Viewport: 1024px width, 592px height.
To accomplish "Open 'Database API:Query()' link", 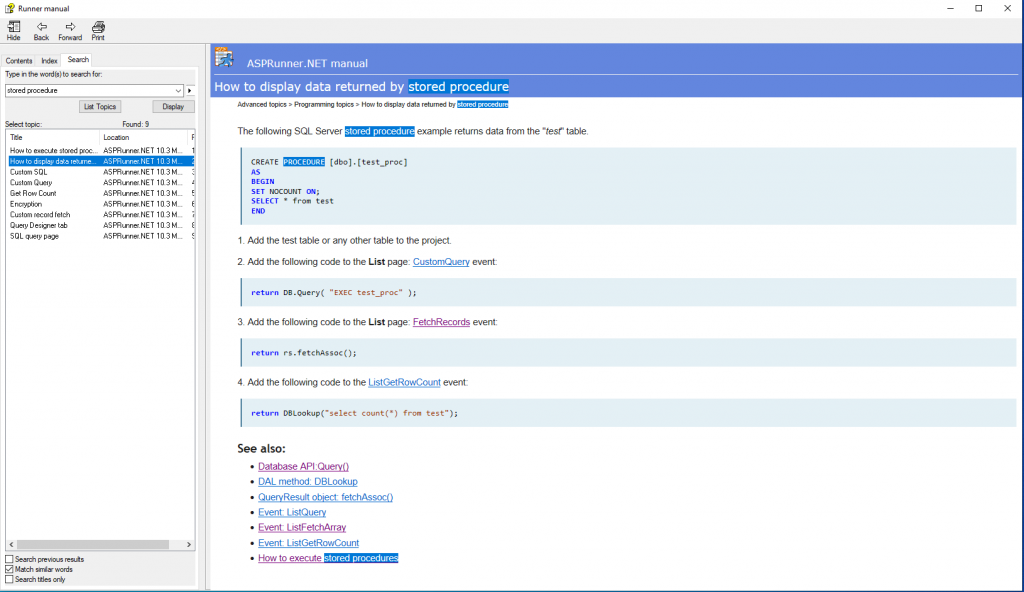I will tap(303, 467).
